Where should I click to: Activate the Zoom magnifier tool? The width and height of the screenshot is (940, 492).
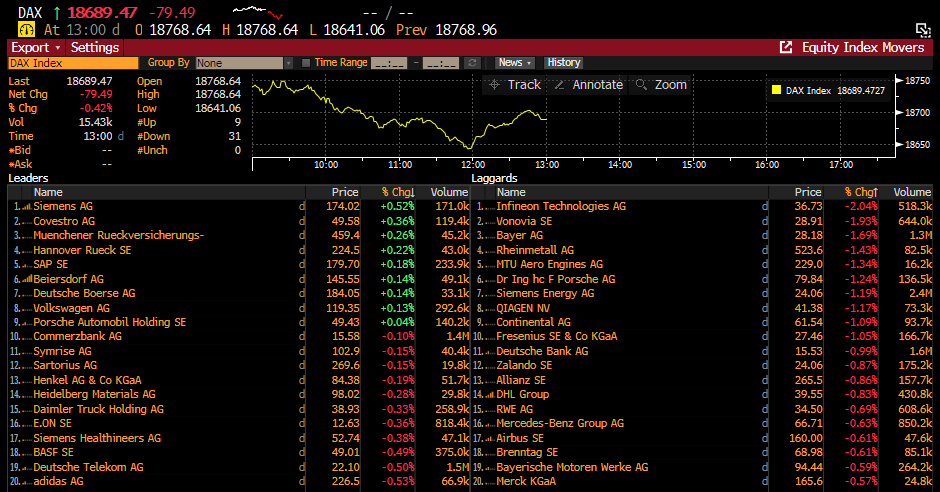click(x=661, y=85)
